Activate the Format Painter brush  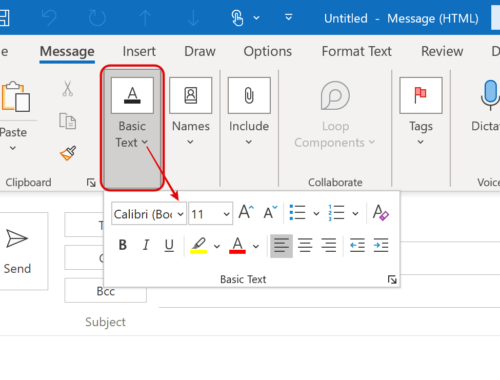coord(68,153)
